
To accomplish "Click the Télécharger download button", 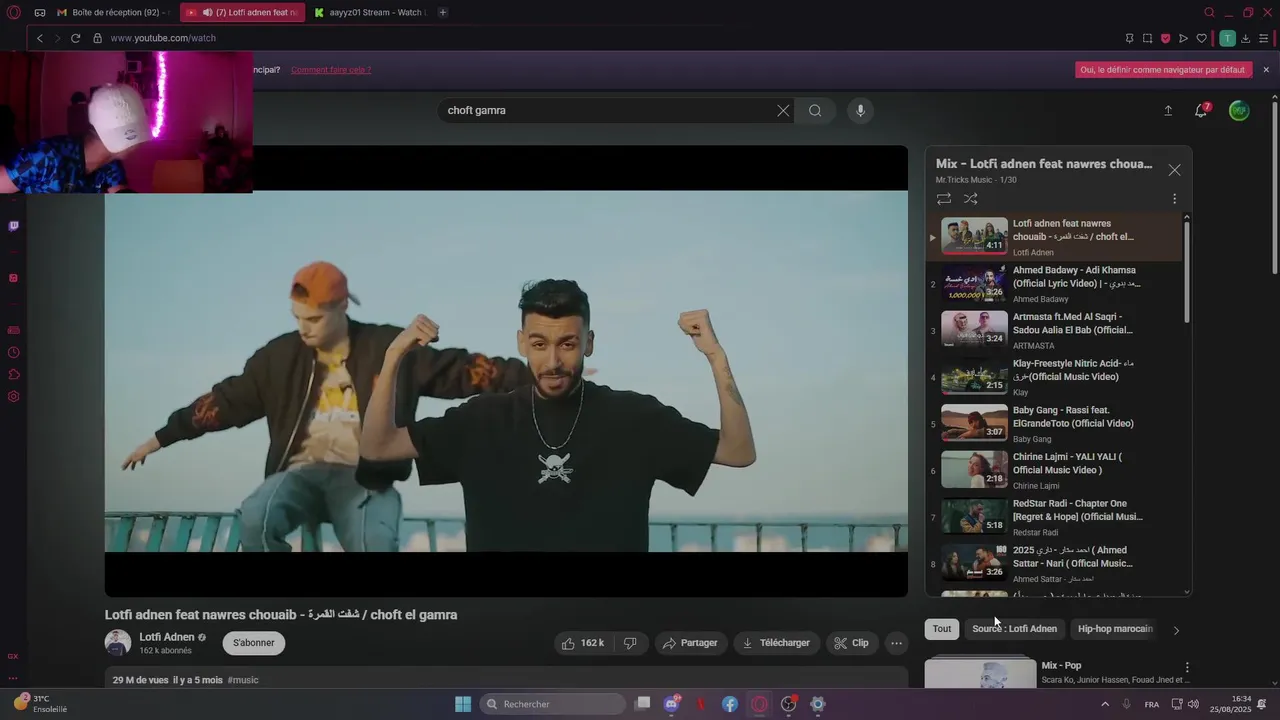I will pos(776,643).
